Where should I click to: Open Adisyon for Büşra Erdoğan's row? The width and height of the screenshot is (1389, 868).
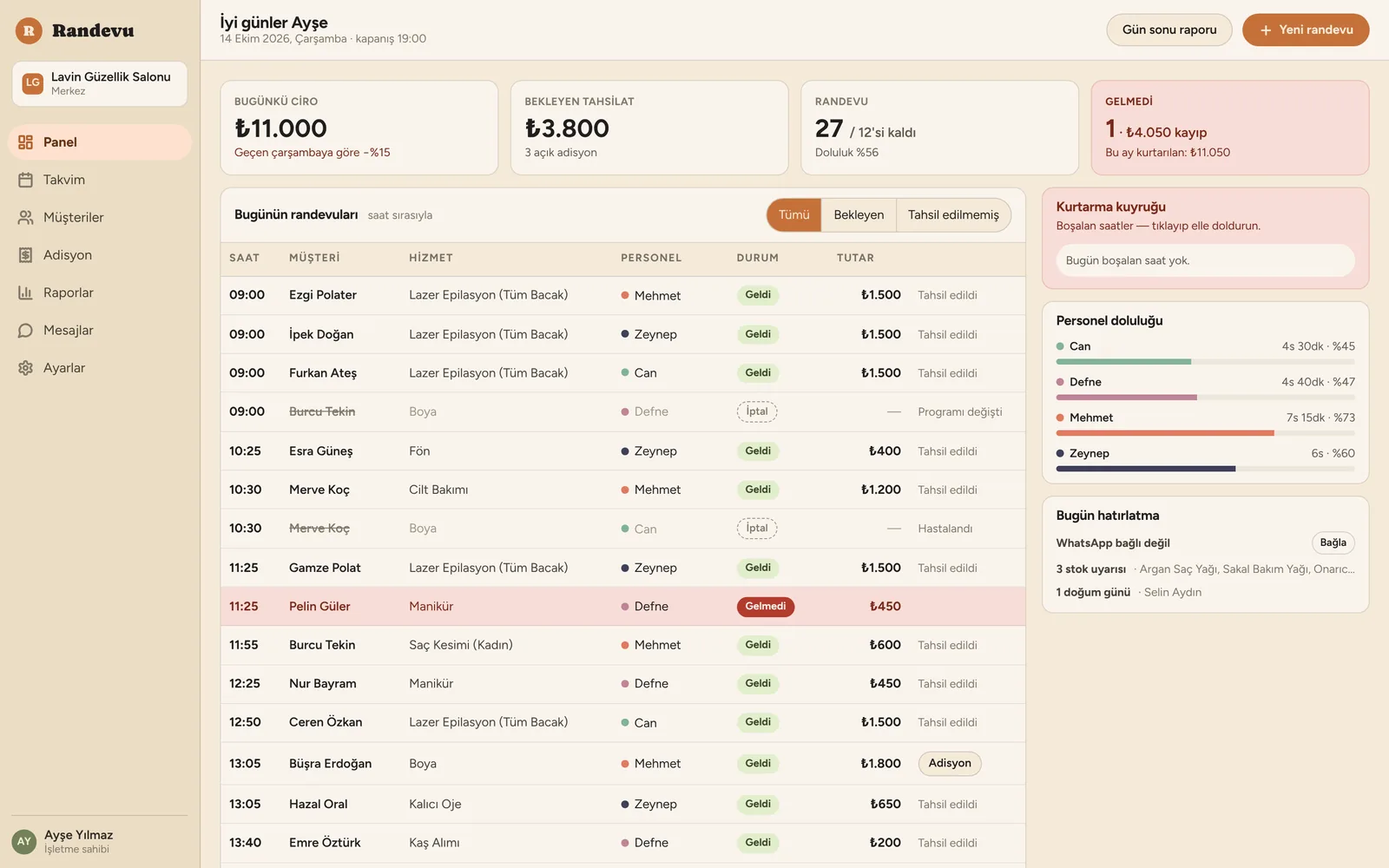pyautogui.click(x=950, y=764)
